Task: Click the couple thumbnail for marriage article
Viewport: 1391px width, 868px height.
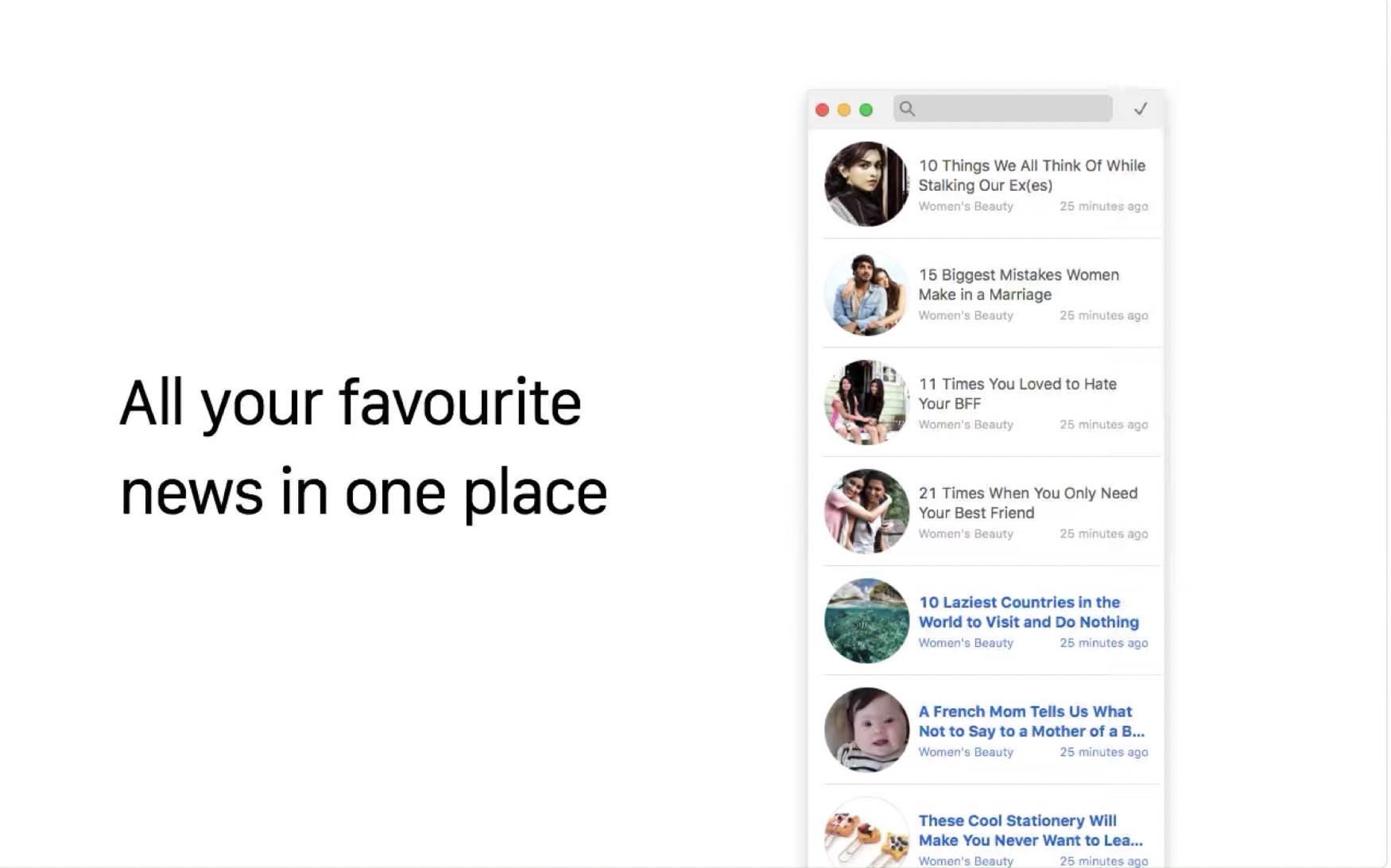Action: tap(866, 293)
